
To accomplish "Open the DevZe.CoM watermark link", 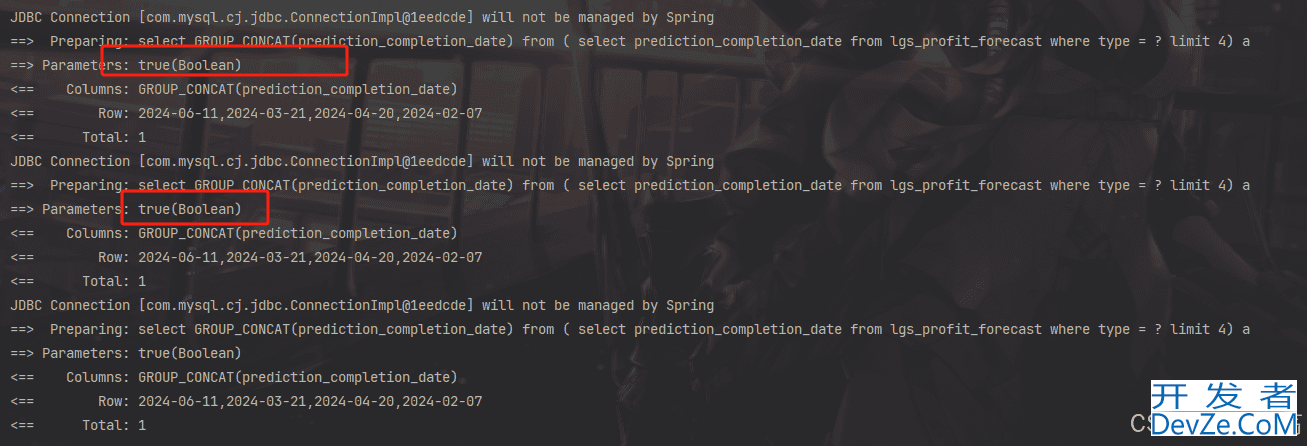I will 1226,425.
